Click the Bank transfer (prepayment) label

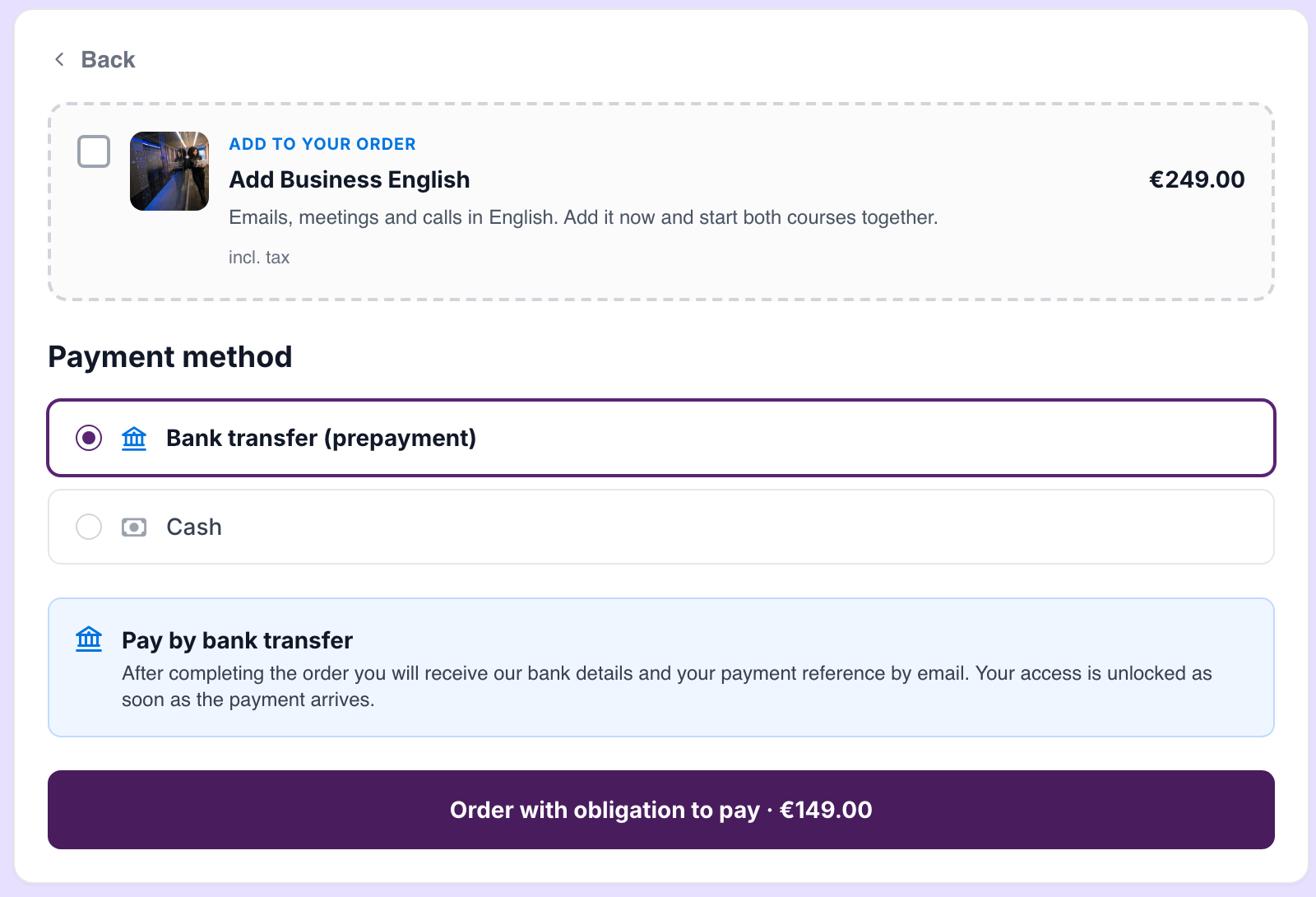pyautogui.click(x=321, y=438)
